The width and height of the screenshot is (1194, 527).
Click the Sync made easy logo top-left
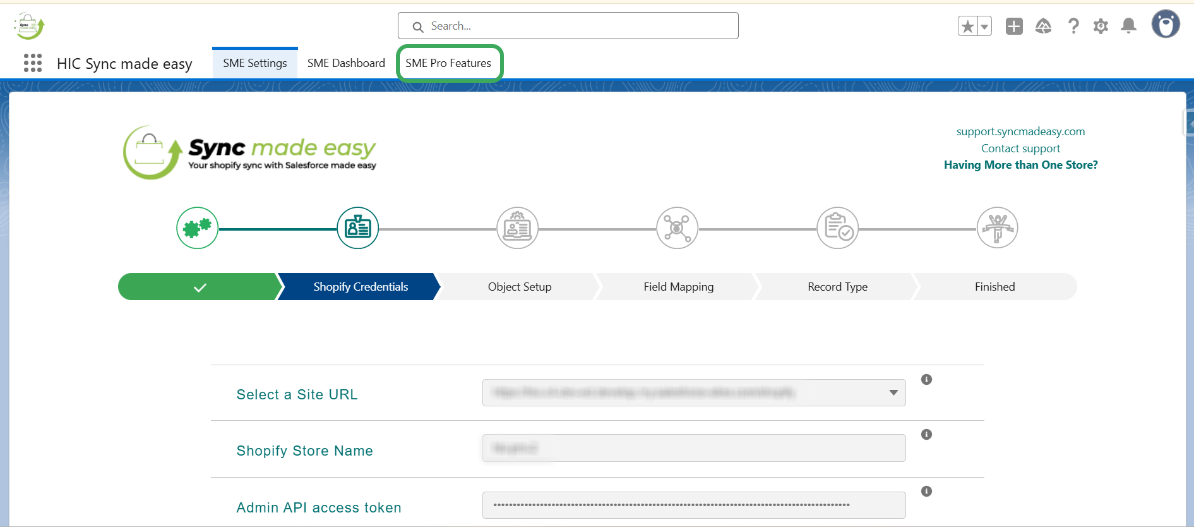30,27
